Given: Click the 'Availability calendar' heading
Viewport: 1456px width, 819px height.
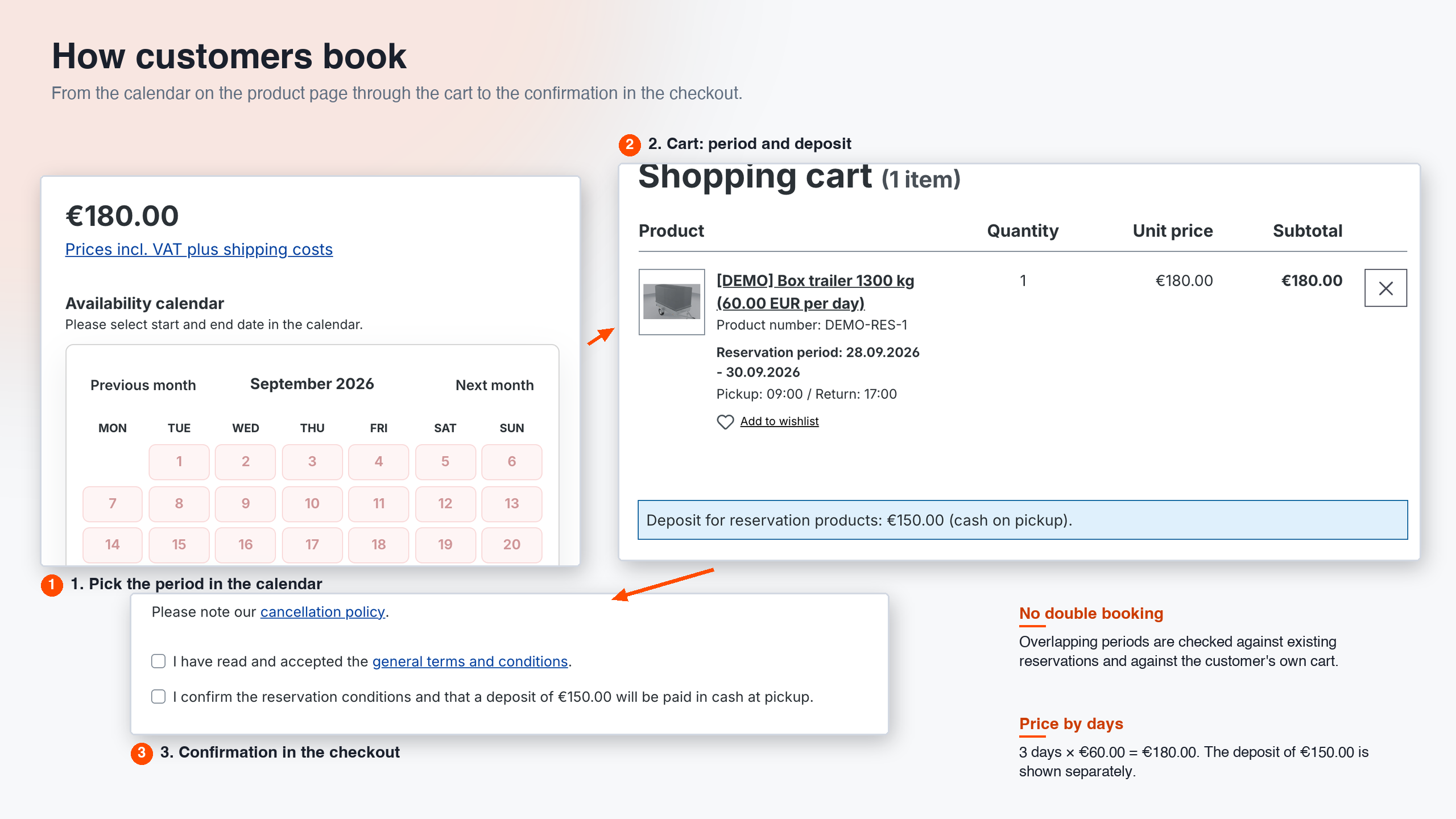Looking at the screenshot, I should click(144, 304).
